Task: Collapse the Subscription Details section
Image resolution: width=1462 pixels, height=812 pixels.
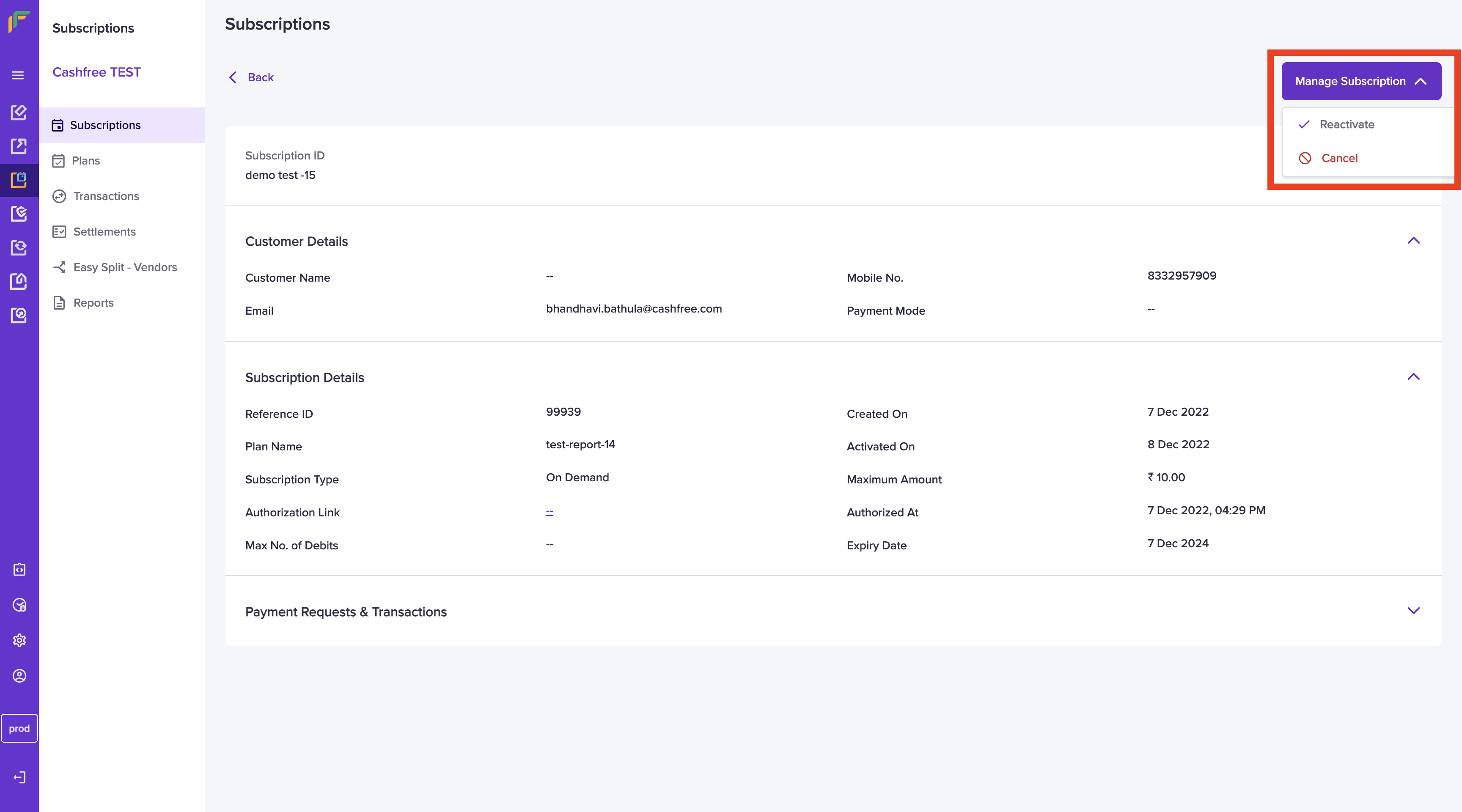Action: [x=1413, y=377]
